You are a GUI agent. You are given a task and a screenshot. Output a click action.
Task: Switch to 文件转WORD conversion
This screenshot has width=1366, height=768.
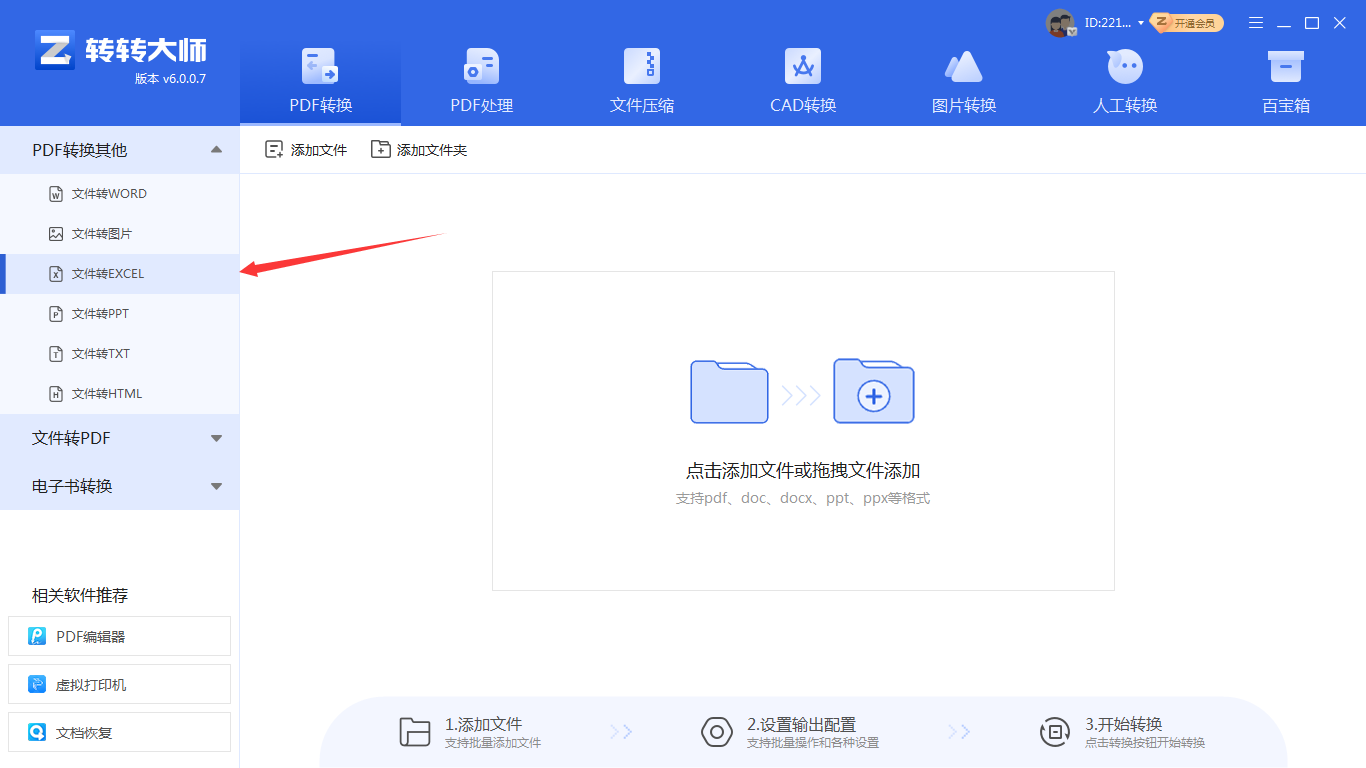point(110,193)
